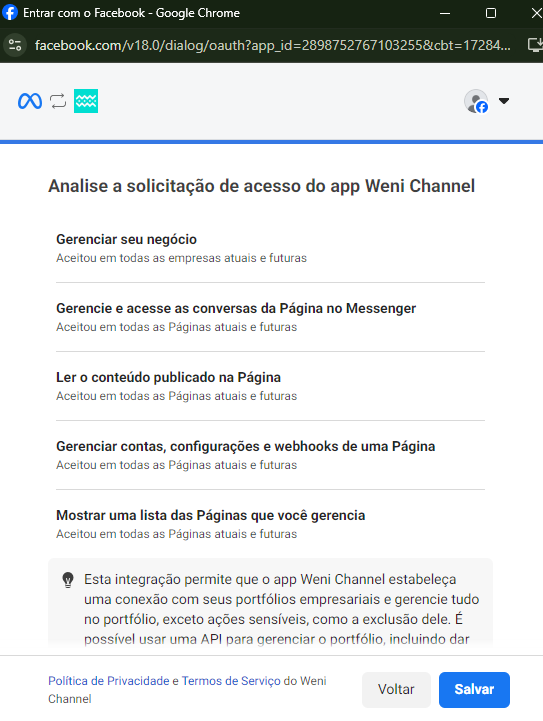Open the Termos de Serviço link

point(231,681)
